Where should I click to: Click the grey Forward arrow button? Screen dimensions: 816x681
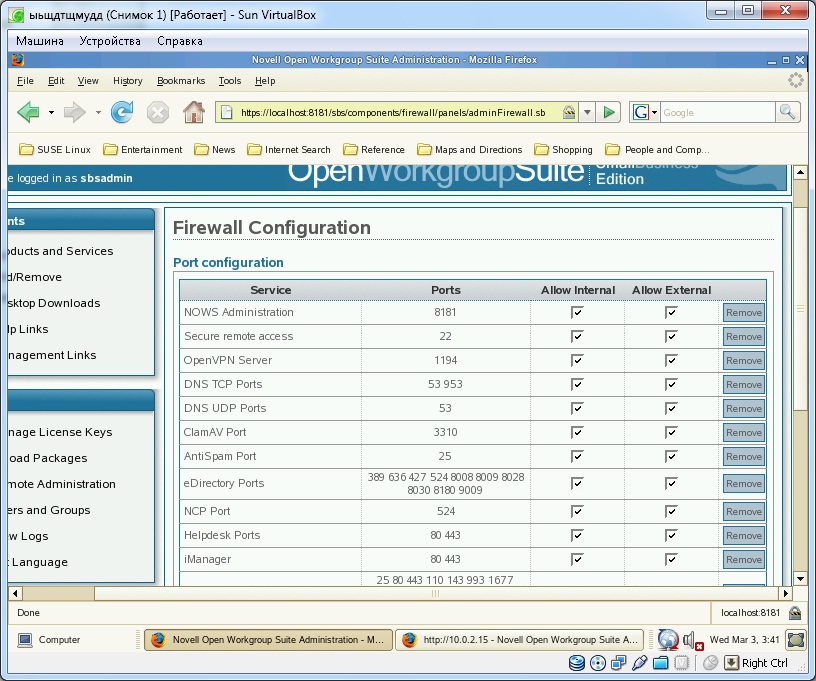74,112
